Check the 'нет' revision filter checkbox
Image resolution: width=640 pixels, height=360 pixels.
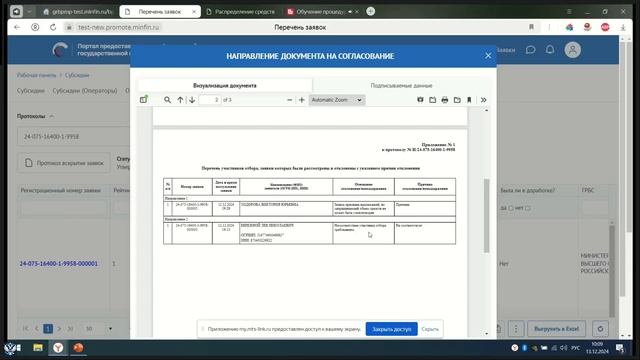coord(528,208)
